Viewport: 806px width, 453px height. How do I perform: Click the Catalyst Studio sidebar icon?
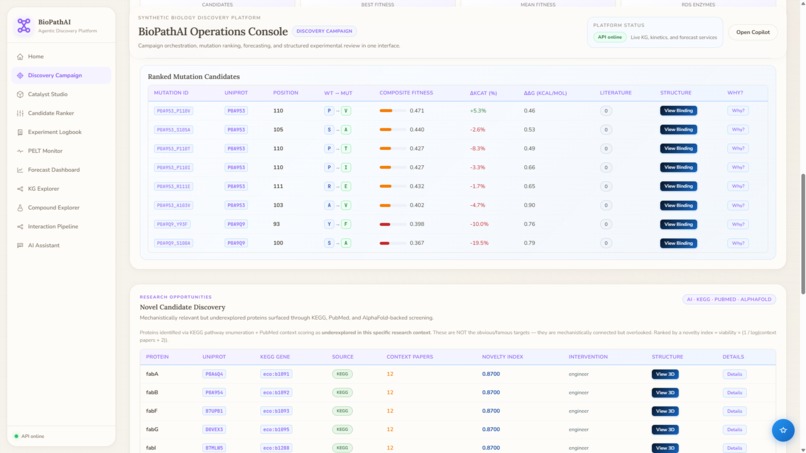pyautogui.click(x=20, y=95)
